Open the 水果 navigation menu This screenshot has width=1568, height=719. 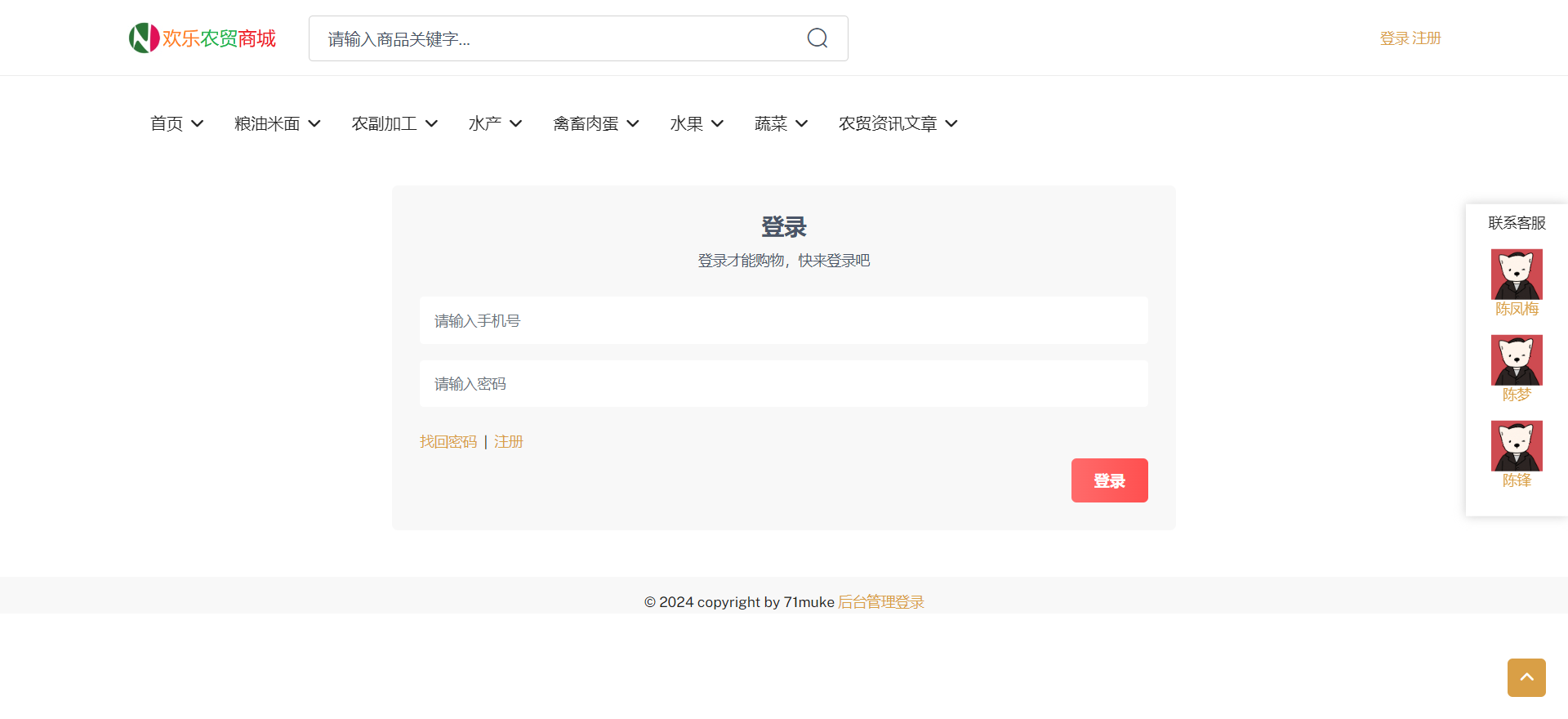tap(697, 123)
